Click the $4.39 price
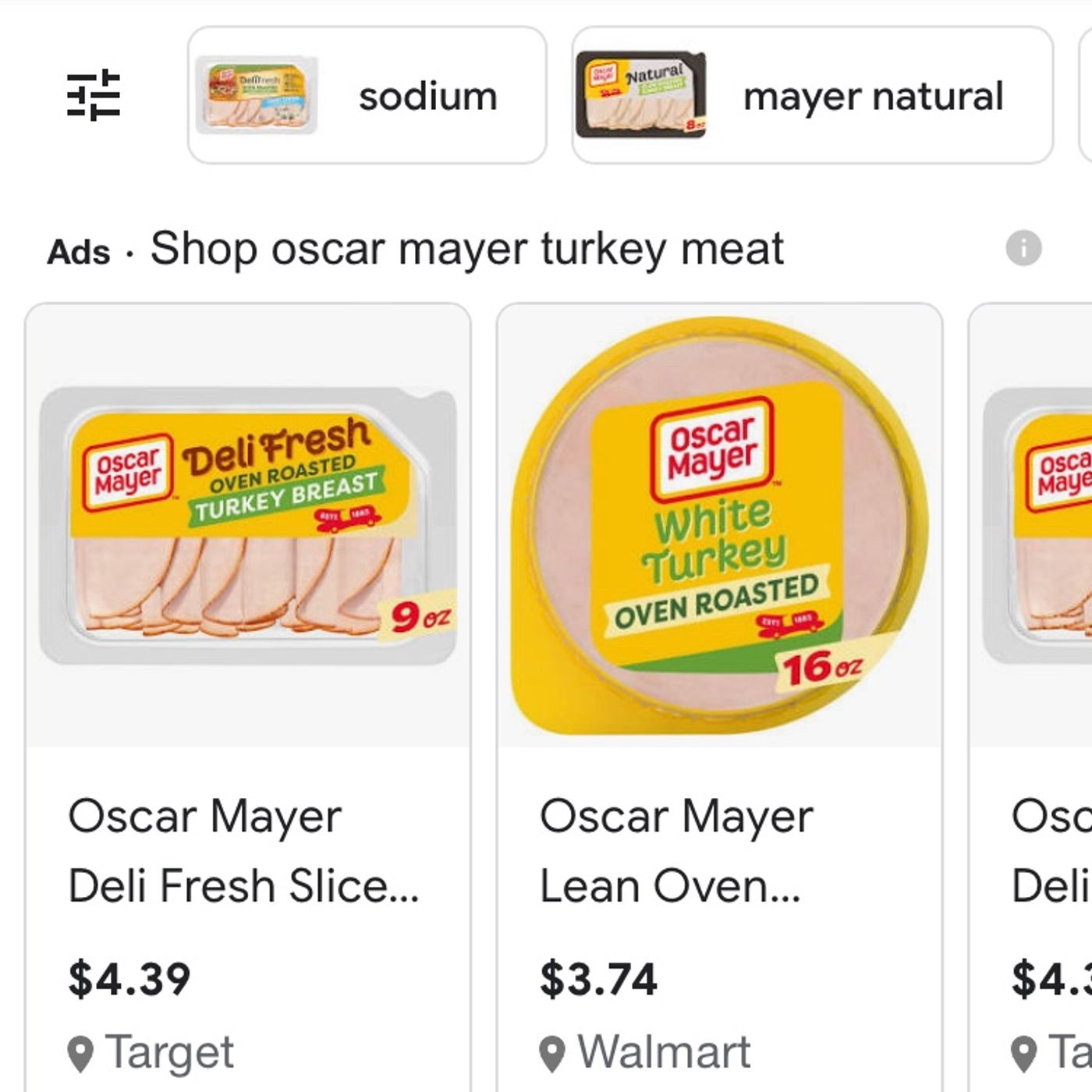Viewport: 1092px width, 1092px height. pyautogui.click(x=129, y=980)
